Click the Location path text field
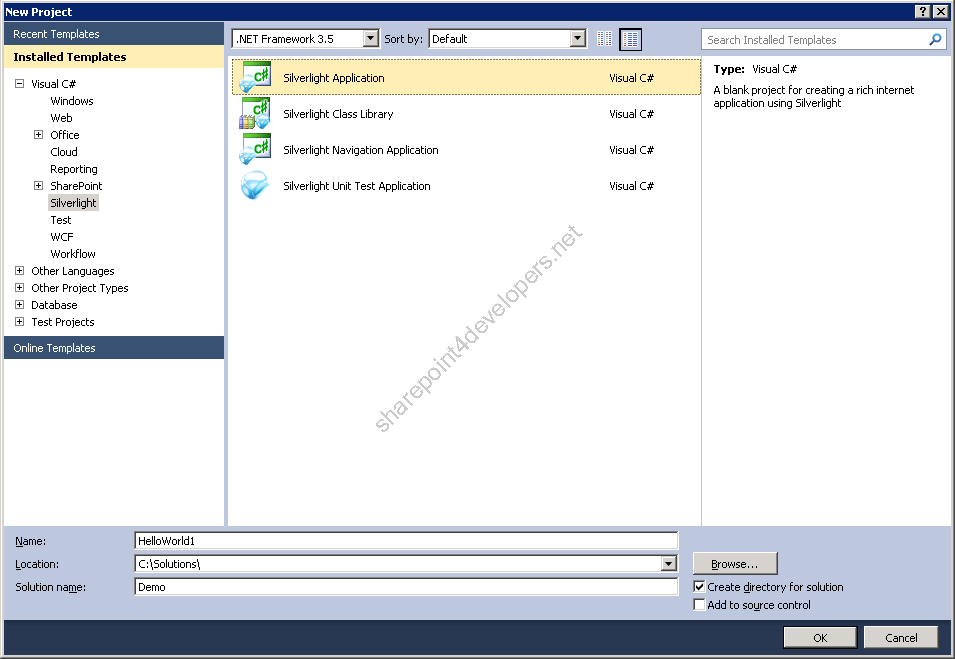 (x=398, y=564)
